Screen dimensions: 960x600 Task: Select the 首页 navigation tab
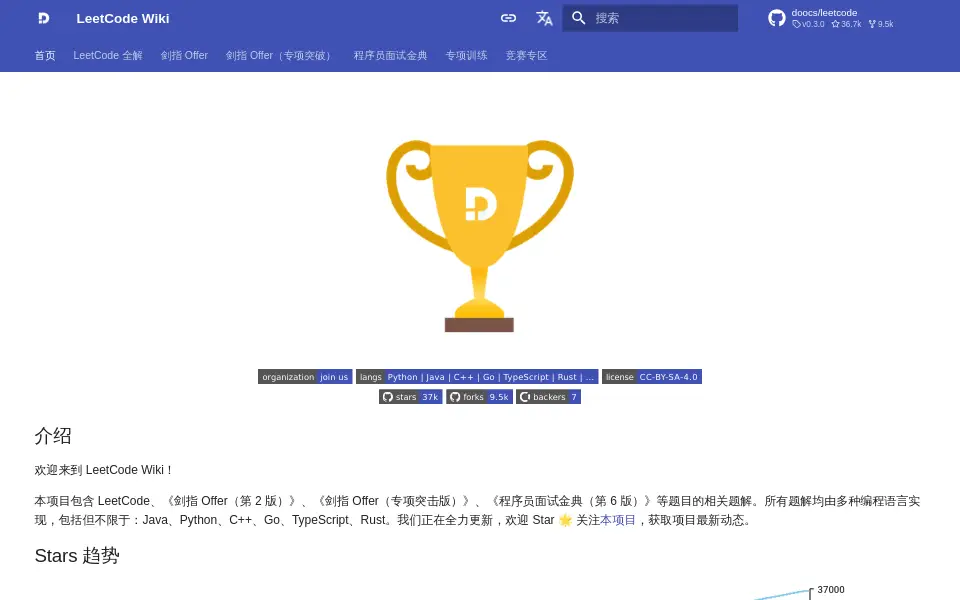[45, 56]
